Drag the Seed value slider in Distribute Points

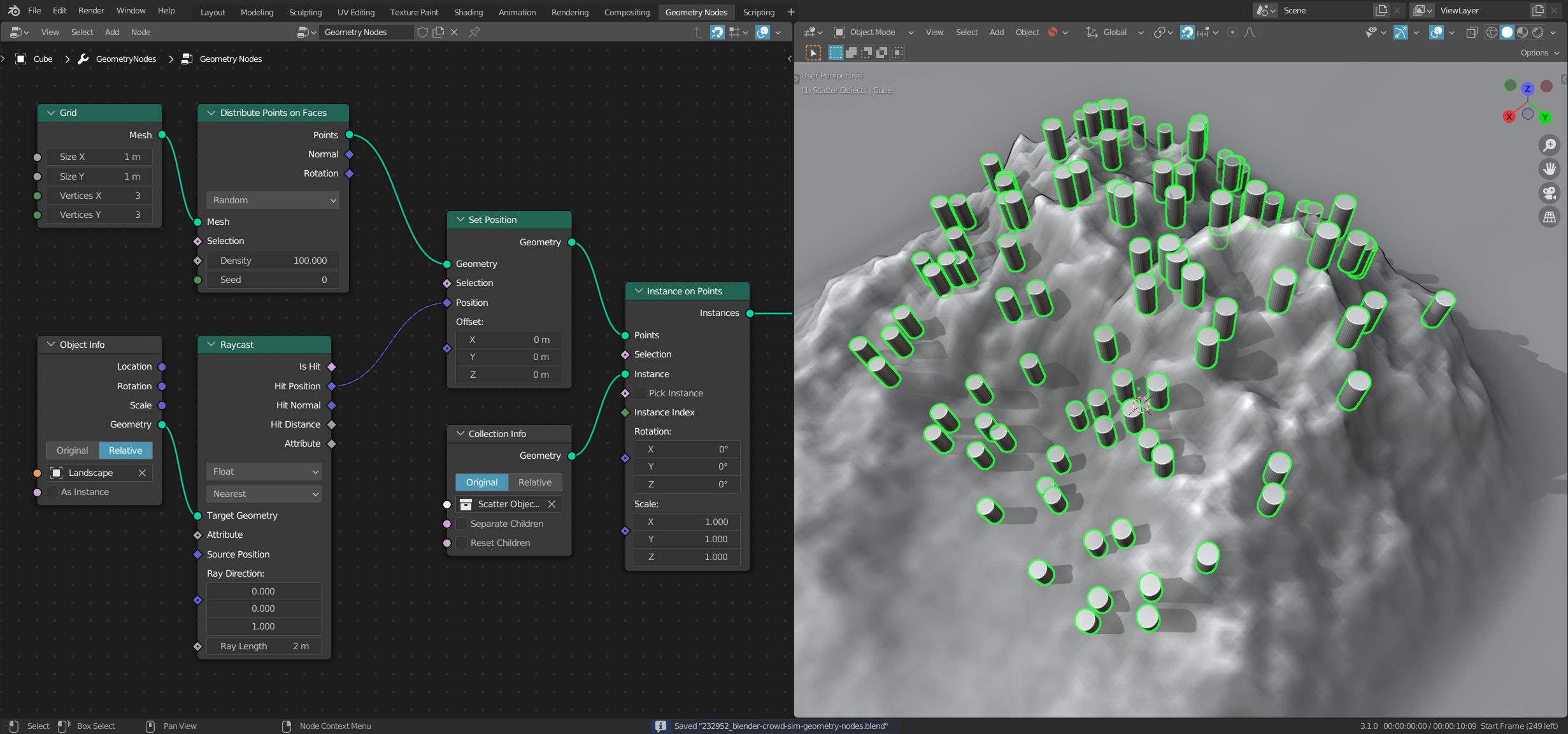pyautogui.click(x=271, y=279)
